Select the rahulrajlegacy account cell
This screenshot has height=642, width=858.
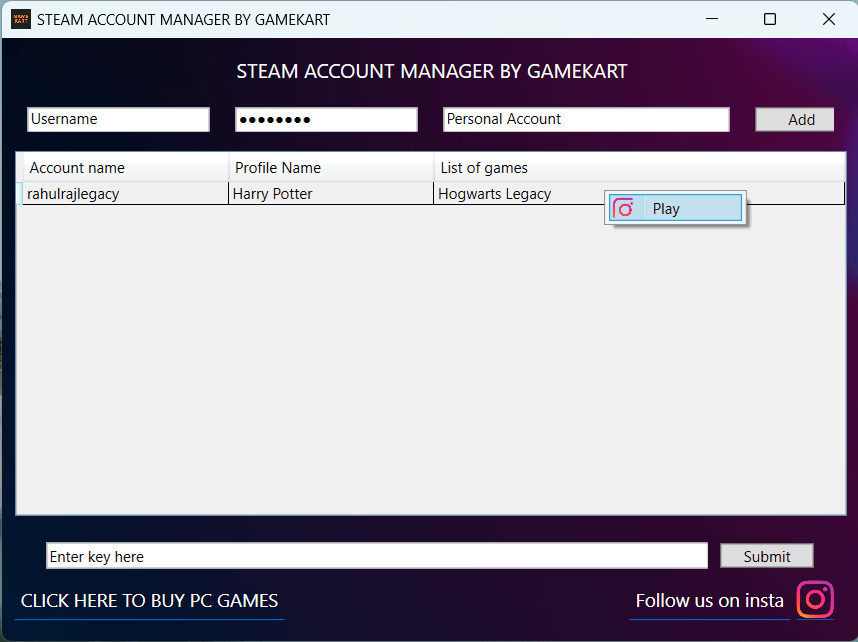click(x=125, y=194)
